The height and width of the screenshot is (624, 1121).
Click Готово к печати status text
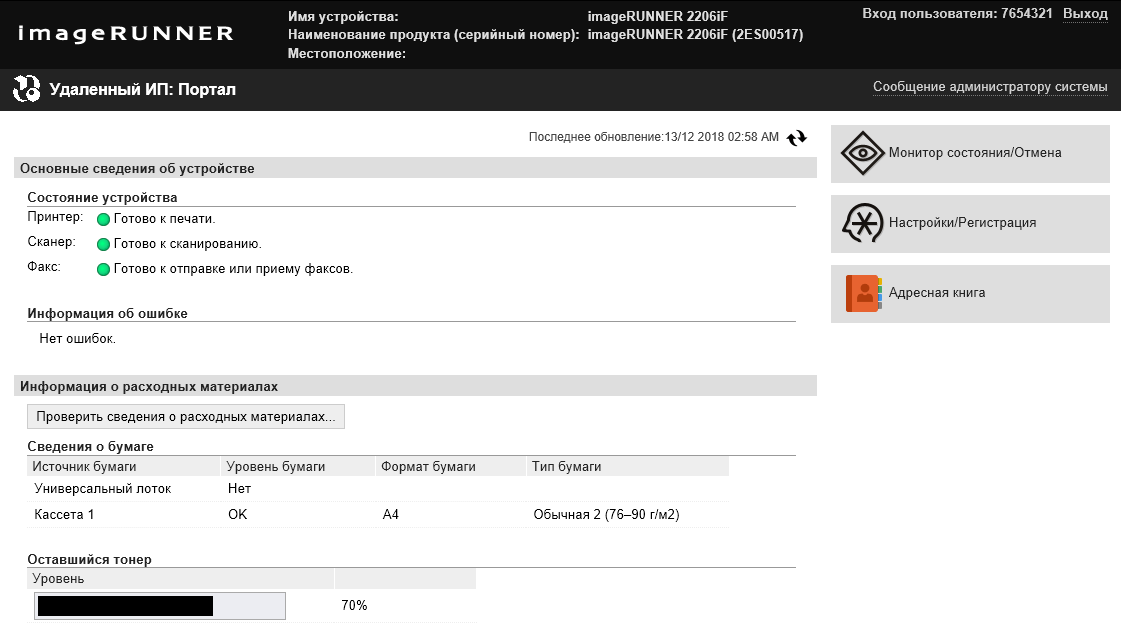pos(164,219)
